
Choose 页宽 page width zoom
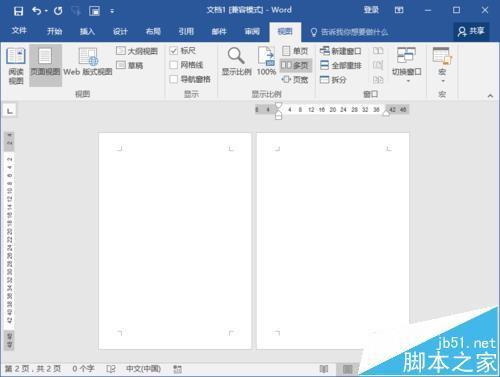(295, 80)
